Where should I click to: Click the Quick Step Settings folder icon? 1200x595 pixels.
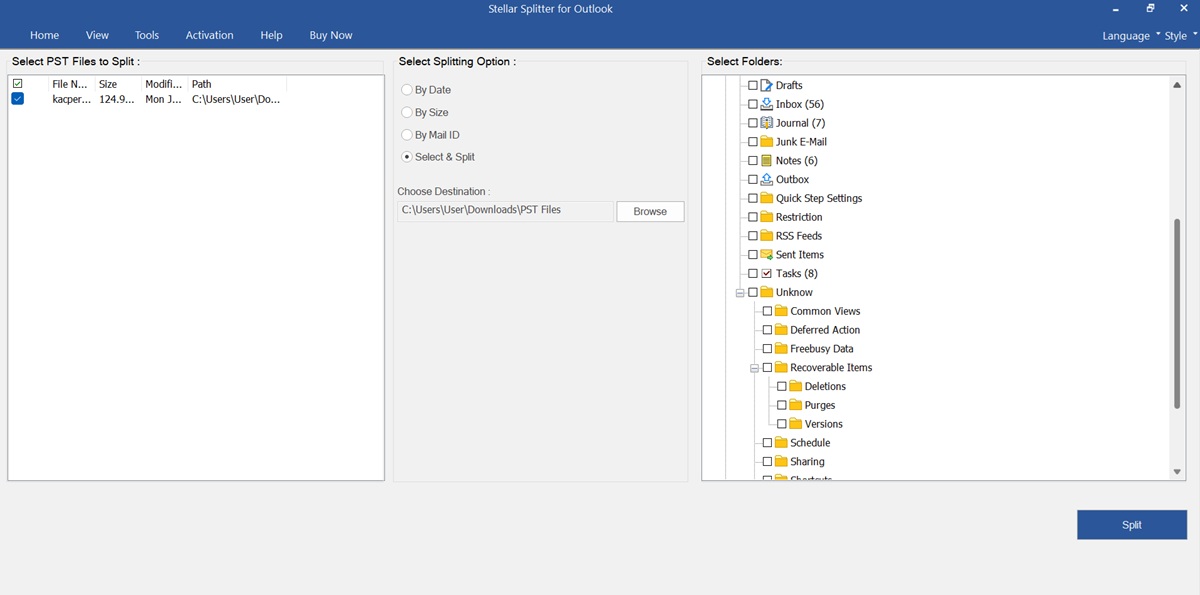tap(767, 198)
